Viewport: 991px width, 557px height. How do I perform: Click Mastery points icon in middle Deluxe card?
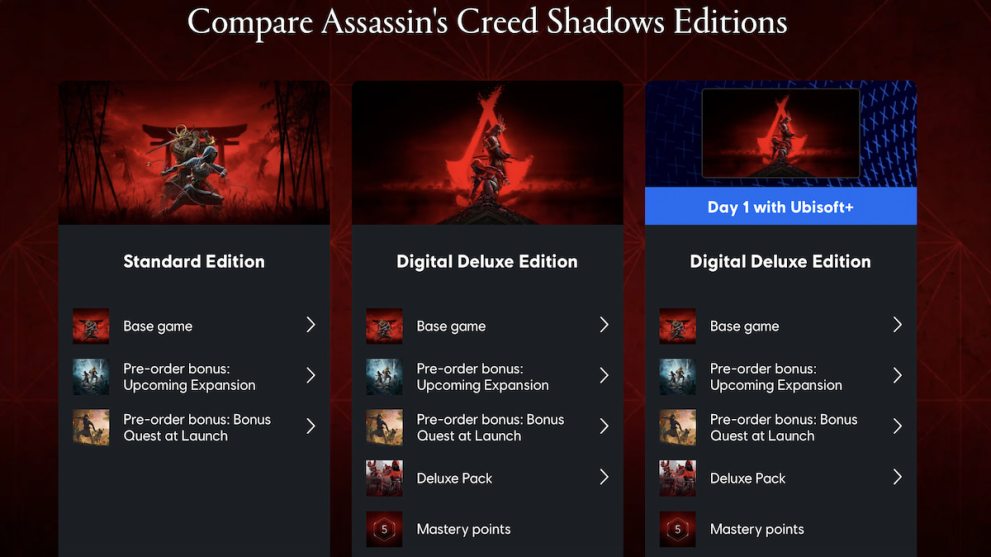[384, 529]
